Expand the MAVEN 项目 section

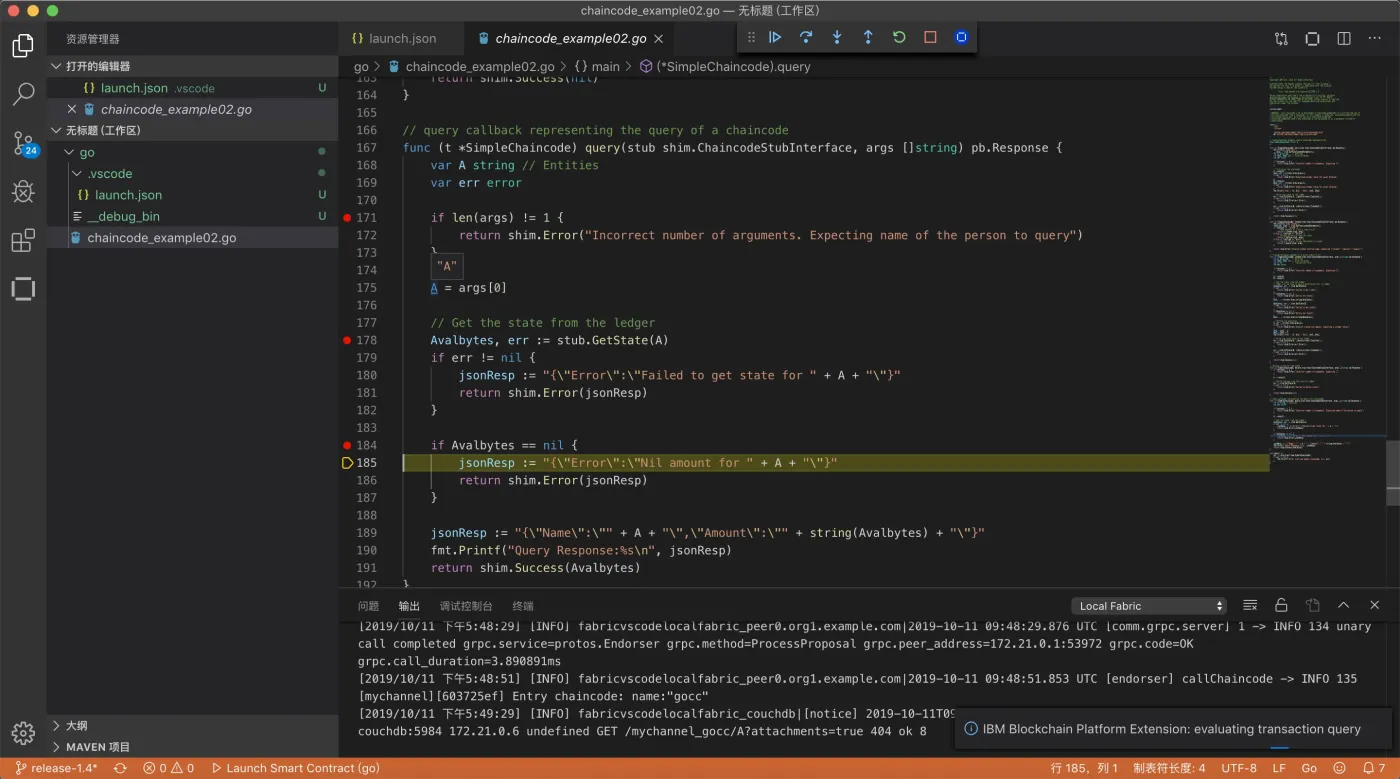193,747
